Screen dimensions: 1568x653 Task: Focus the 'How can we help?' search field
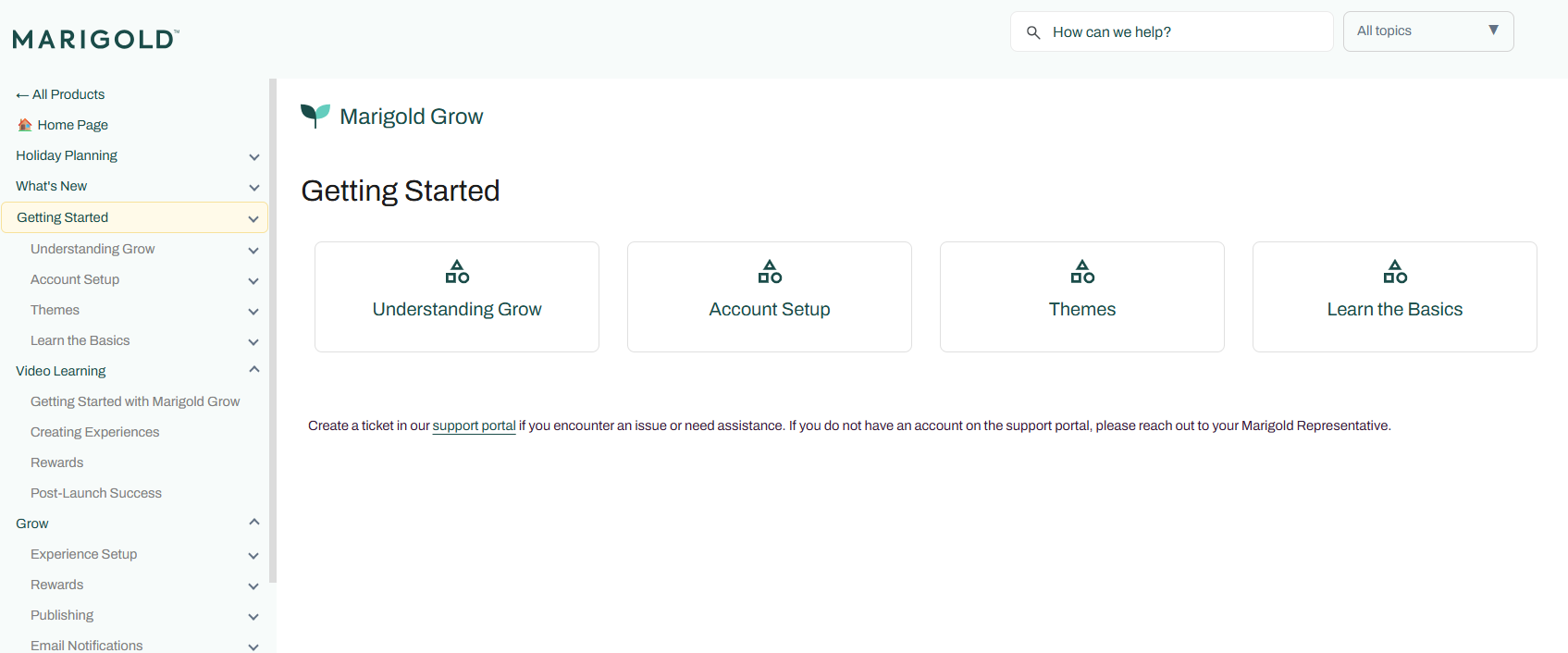[1184, 32]
